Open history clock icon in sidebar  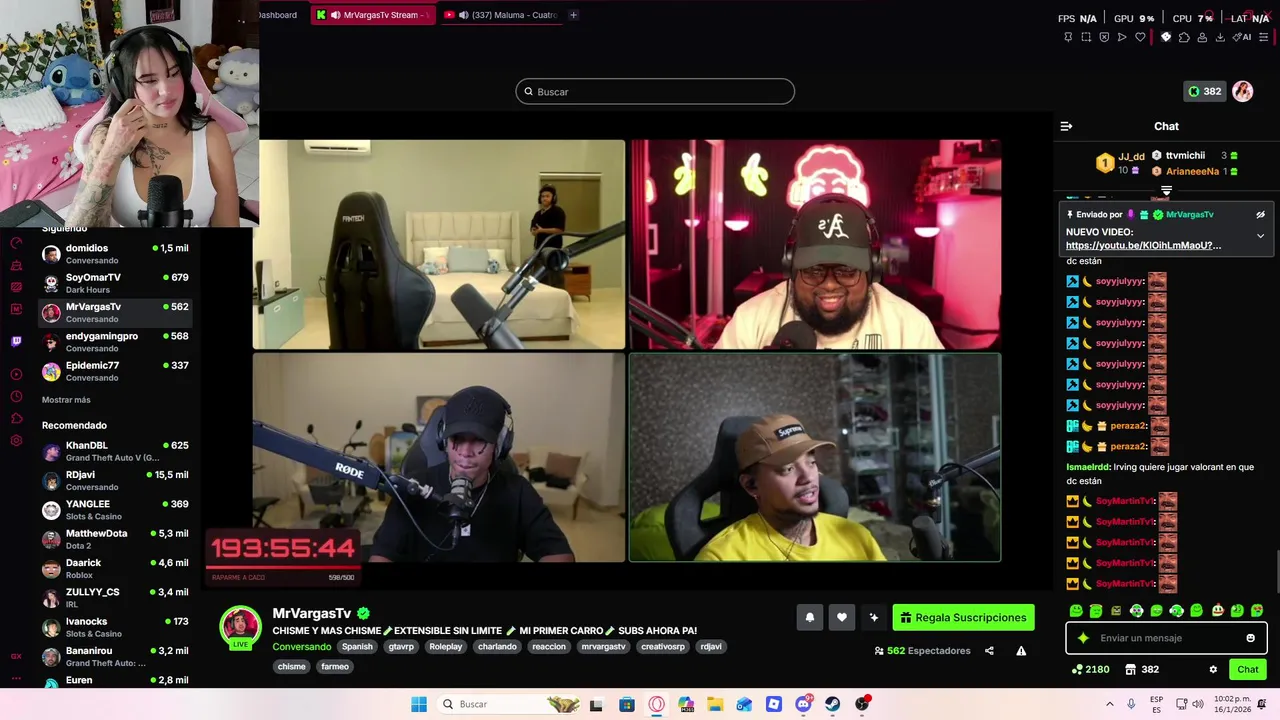(x=16, y=396)
